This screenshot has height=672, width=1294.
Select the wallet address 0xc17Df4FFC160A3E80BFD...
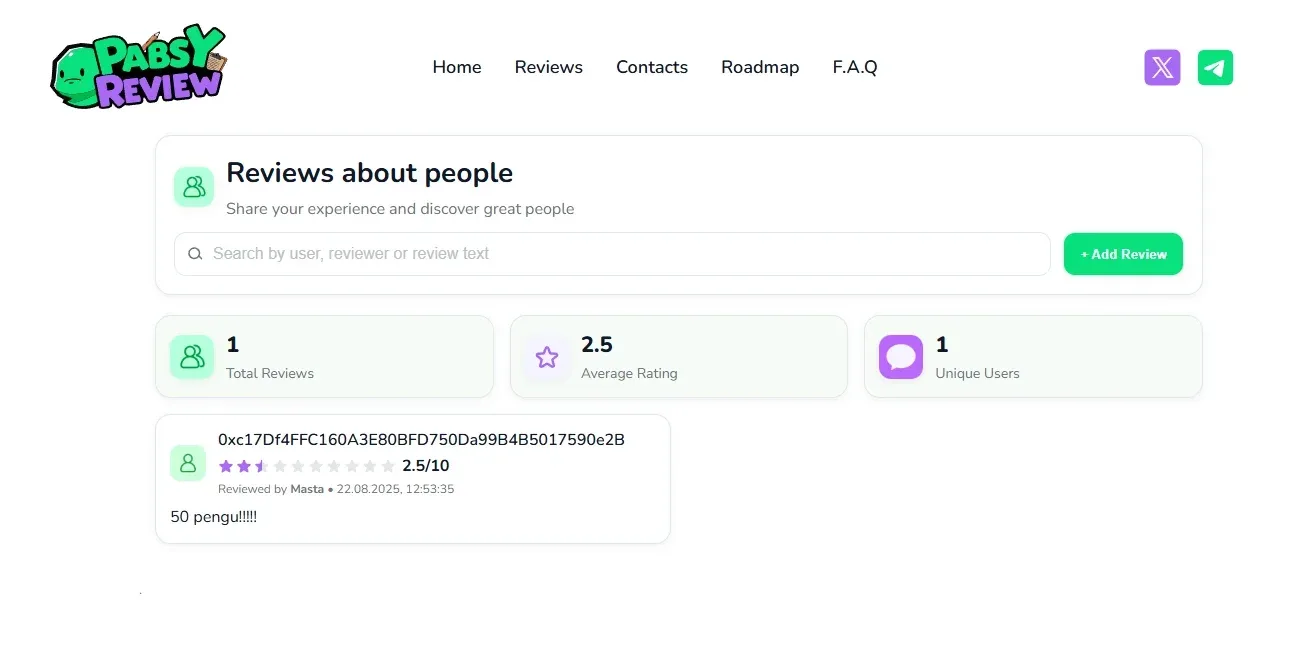[x=421, y=440]
